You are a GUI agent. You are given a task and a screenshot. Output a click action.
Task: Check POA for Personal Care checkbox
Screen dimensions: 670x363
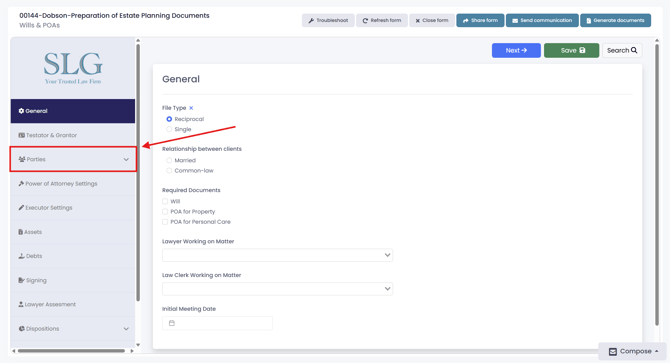point(165,222)
